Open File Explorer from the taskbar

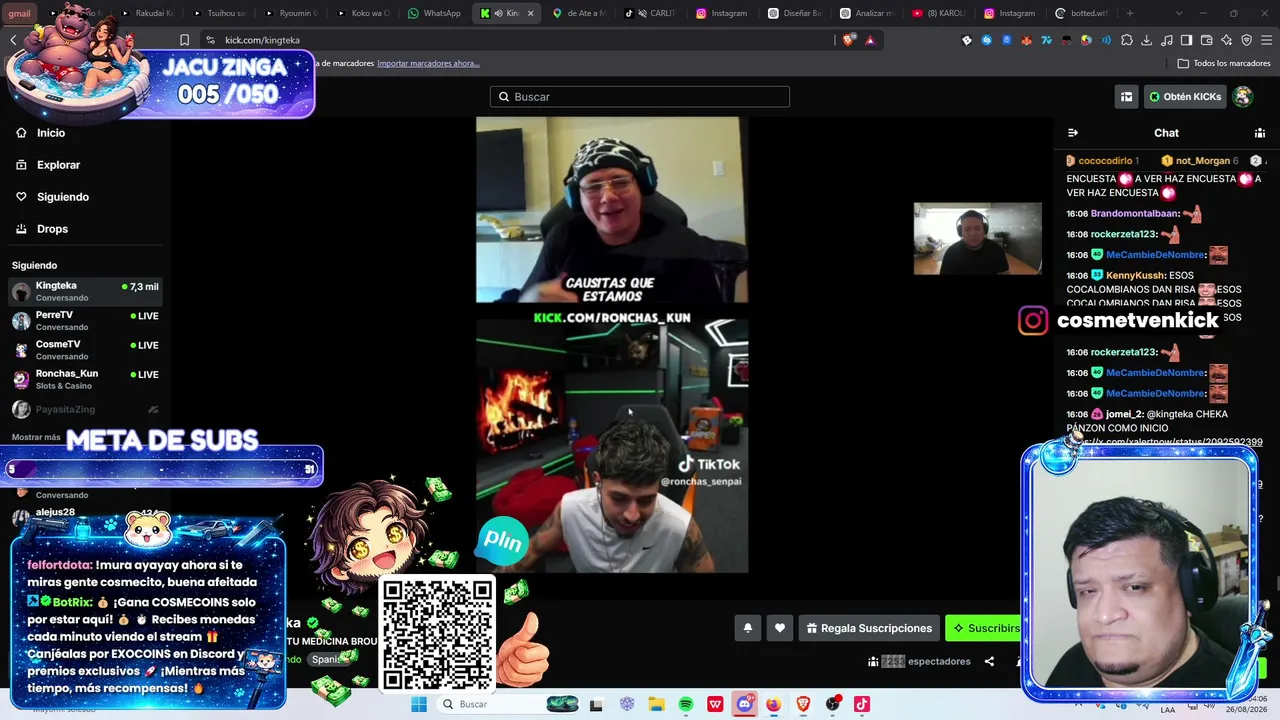coord(656,704)
